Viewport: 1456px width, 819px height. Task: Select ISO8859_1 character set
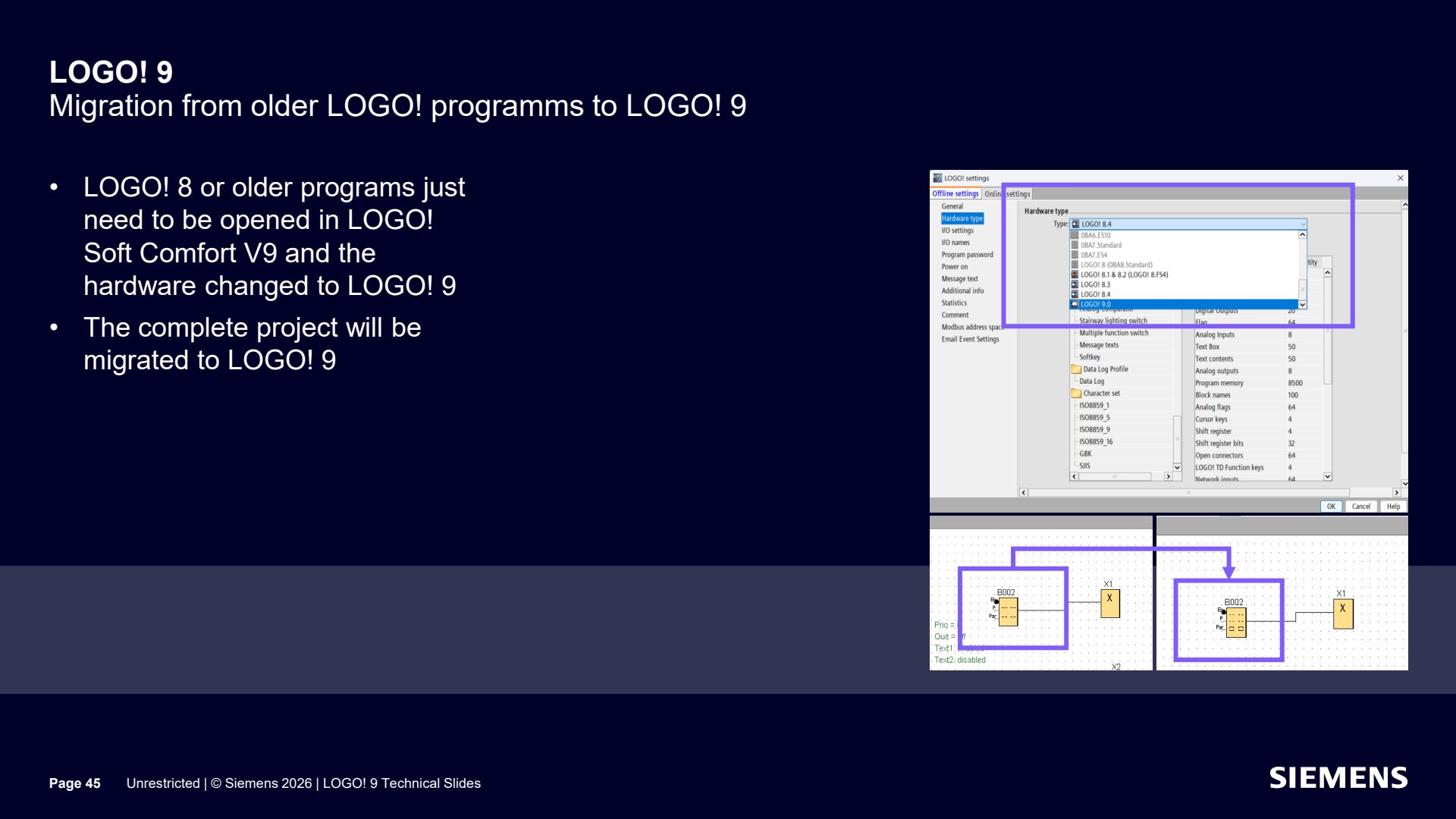[x=1094, y=406]
